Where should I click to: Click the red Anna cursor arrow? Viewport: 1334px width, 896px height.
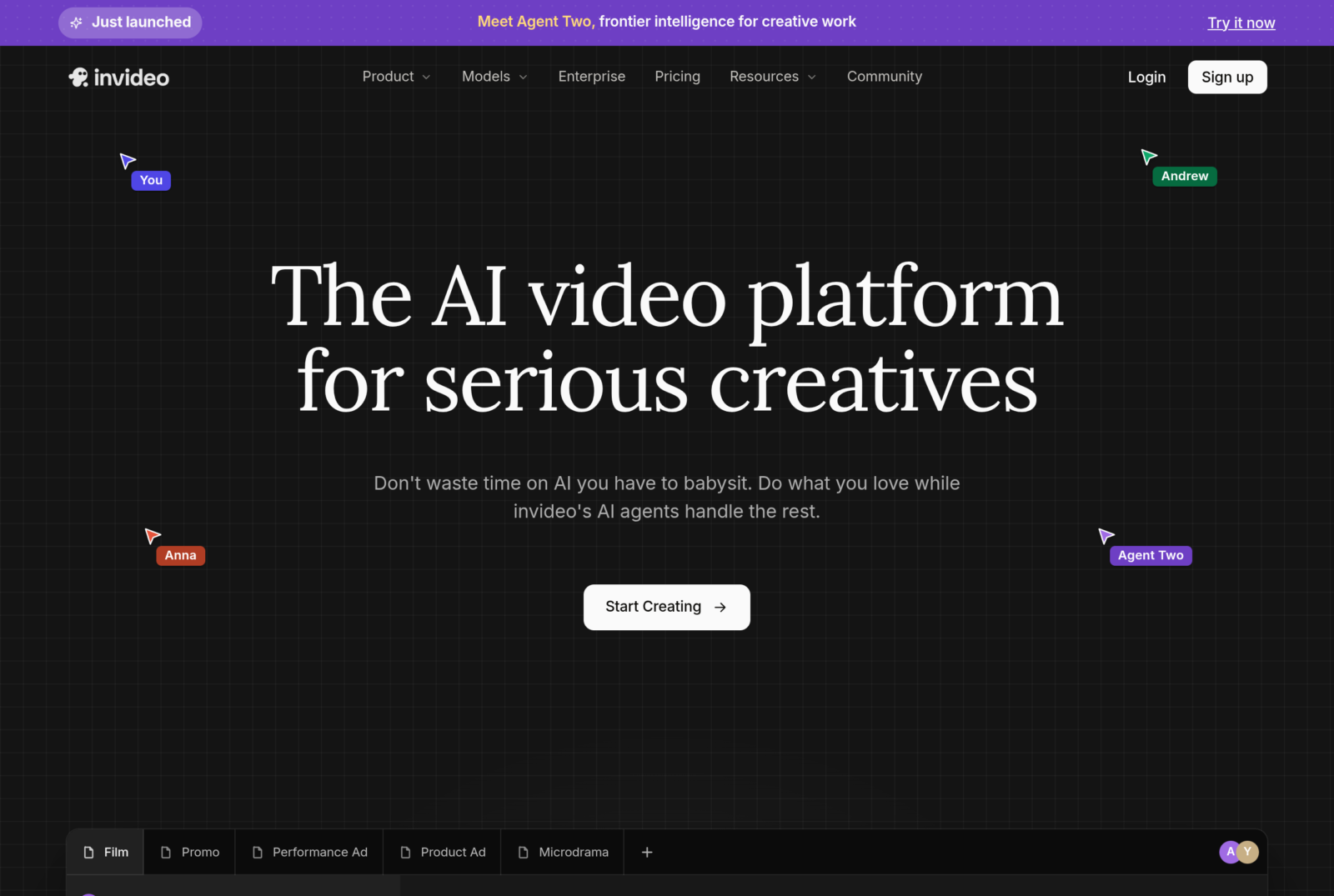click(153, 535)
